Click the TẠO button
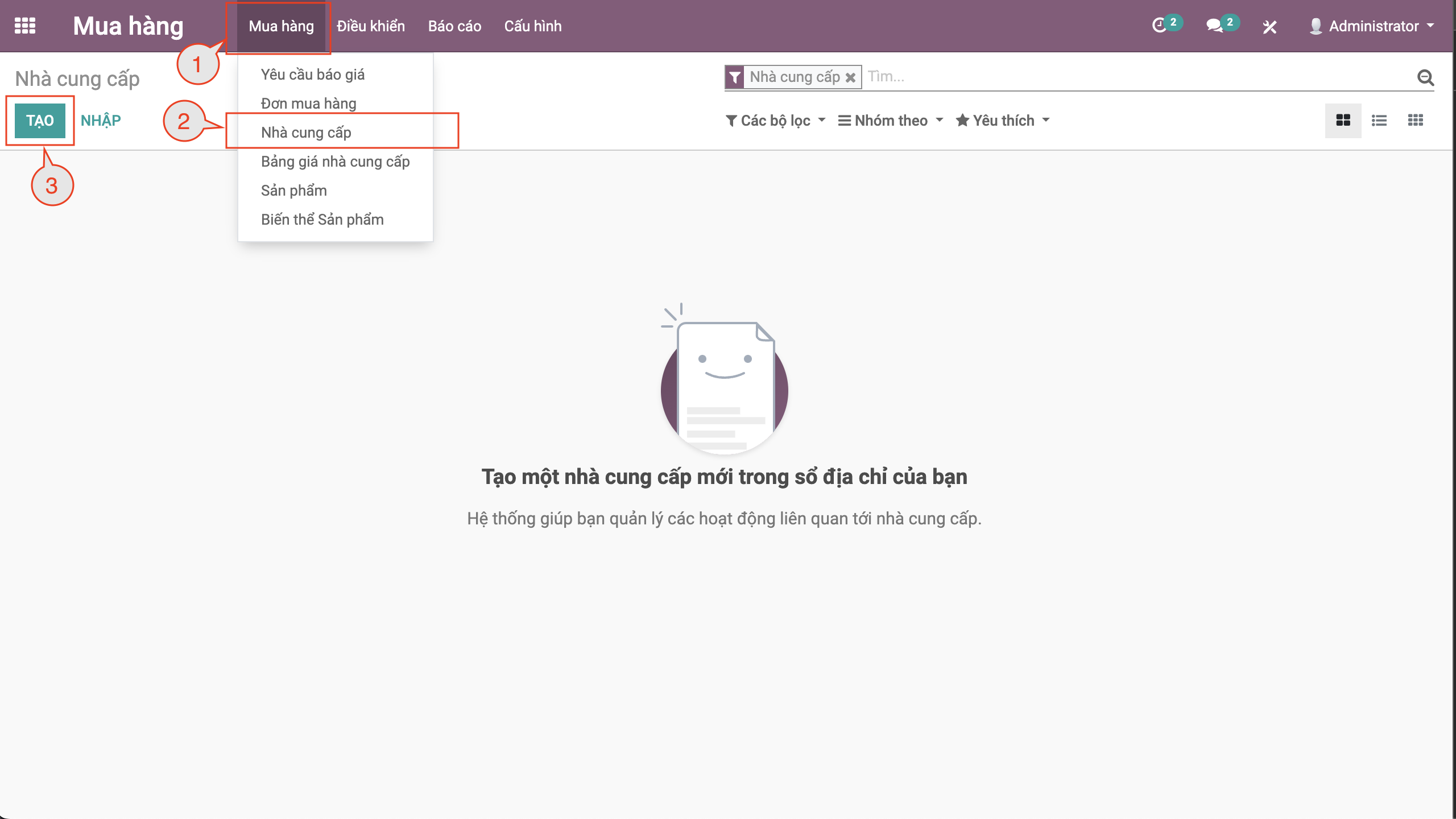1456x819 pixels. pyautogui.click(x=40, y=121)
